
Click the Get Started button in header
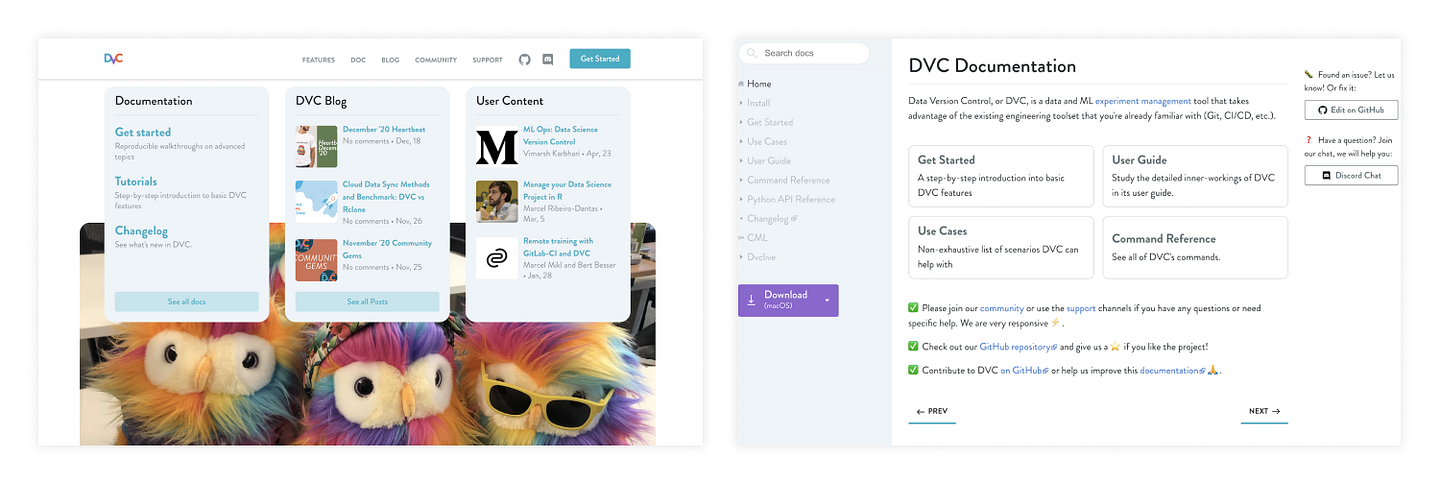[x=600, y=59]
